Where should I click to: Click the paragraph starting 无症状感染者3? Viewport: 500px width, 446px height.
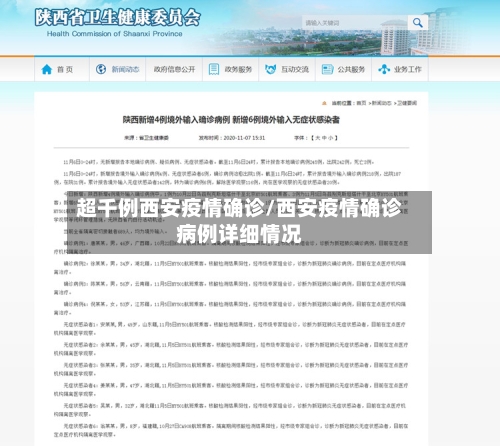point(231,369)
